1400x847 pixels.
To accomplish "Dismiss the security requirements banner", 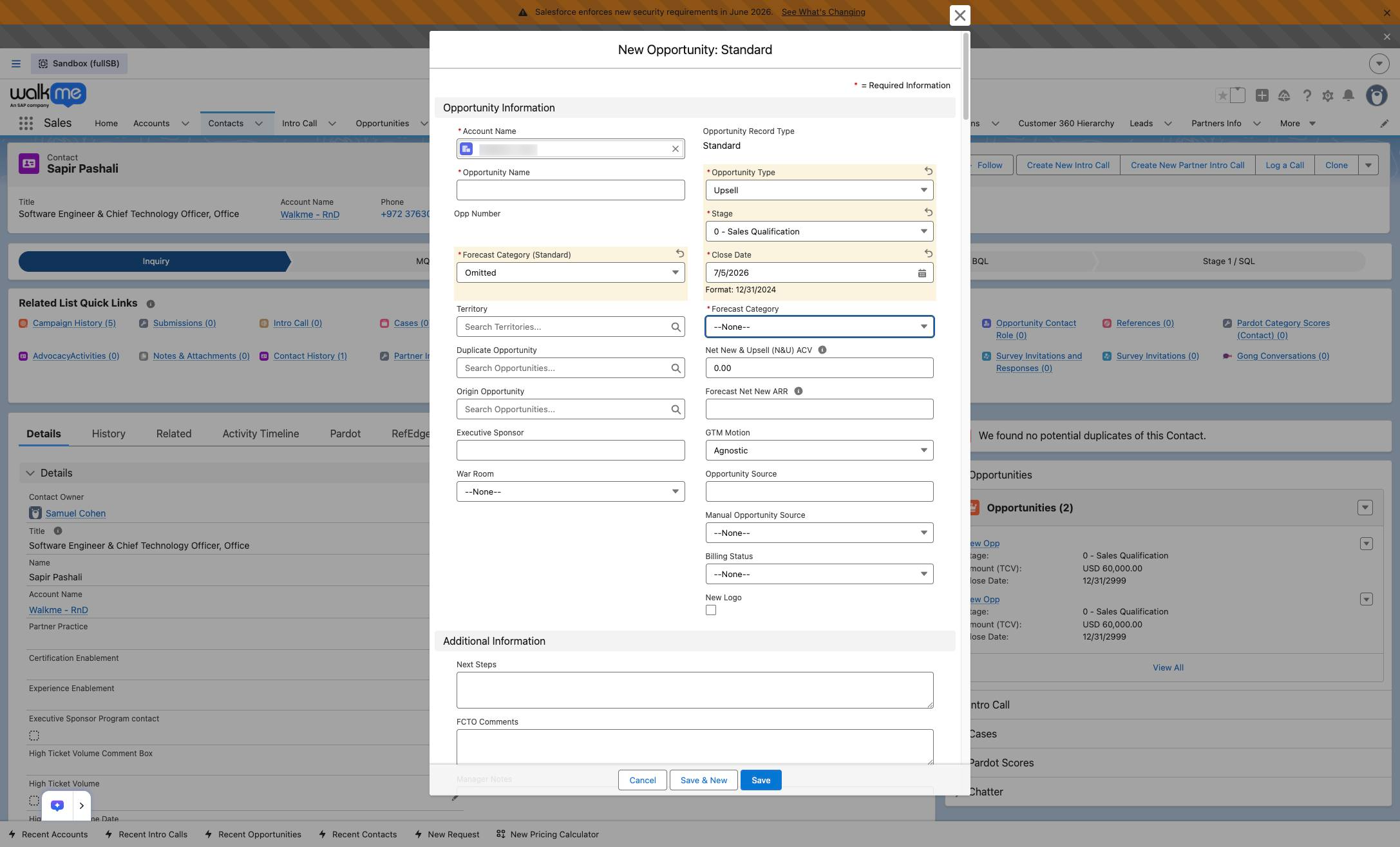I will click(1386, 12).
